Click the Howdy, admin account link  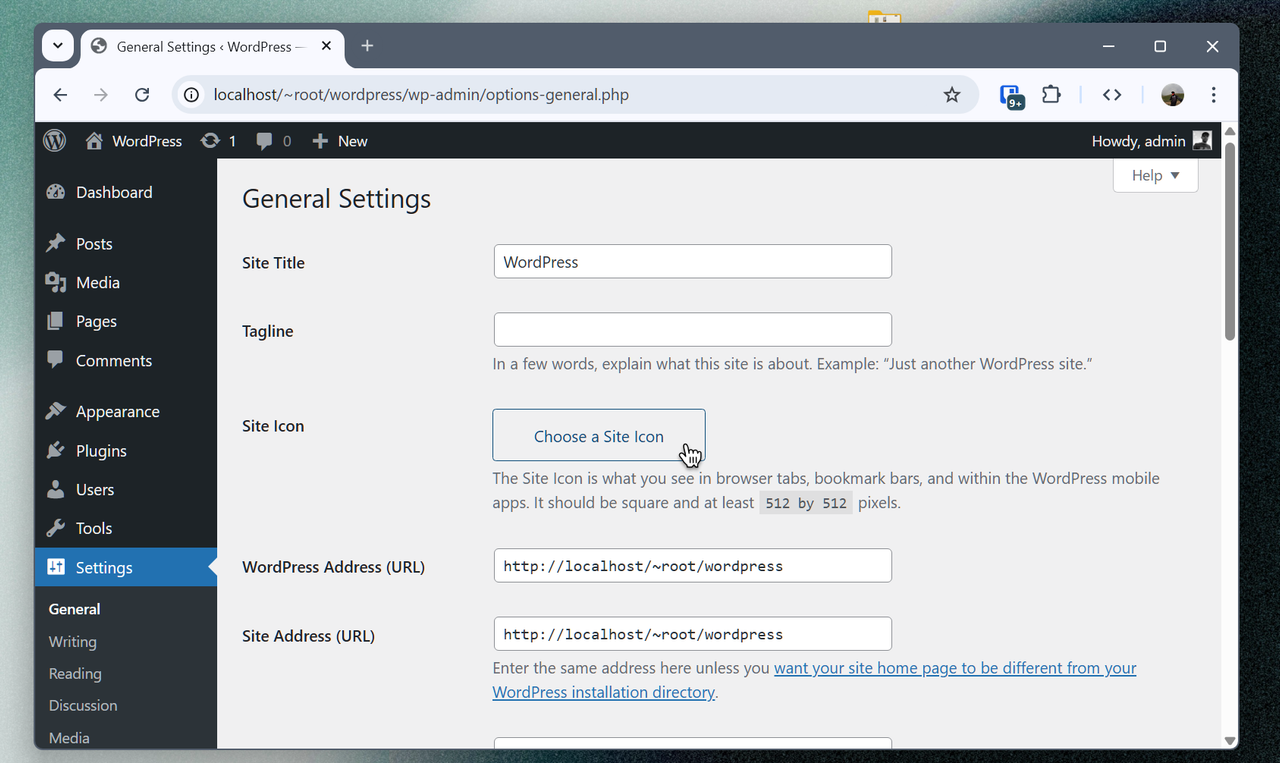1152,141
